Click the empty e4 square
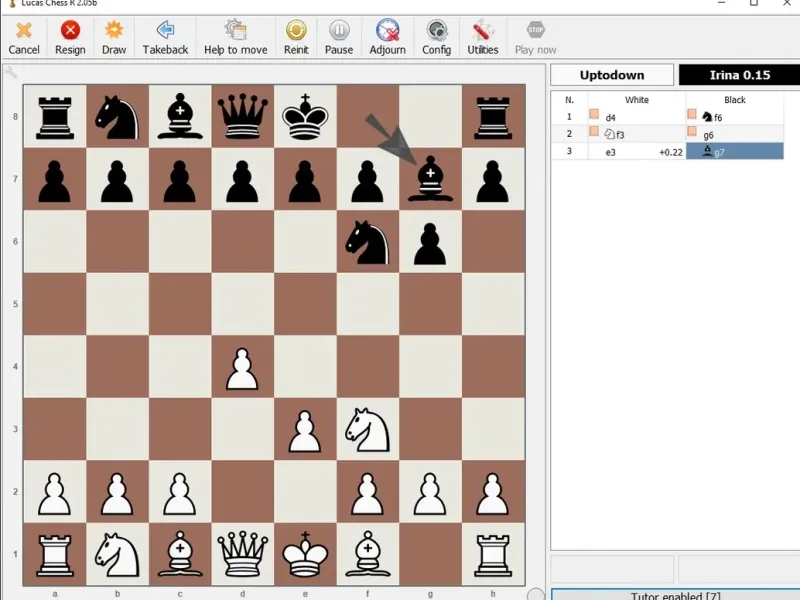Screen dimensions: 800x600 click(x=305, y=366)
